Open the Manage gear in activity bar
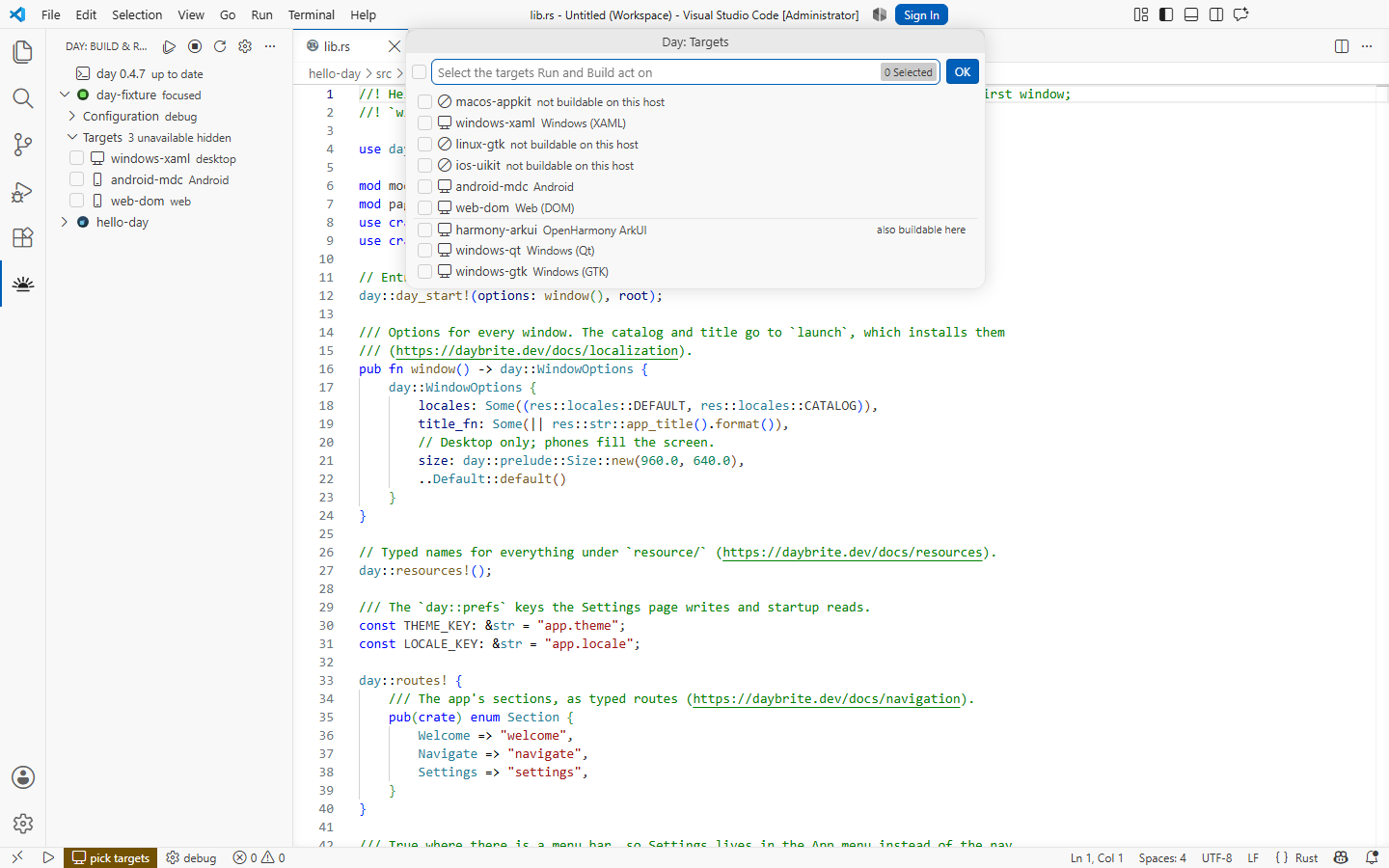 pyautogui.click(x=23, y=824)
